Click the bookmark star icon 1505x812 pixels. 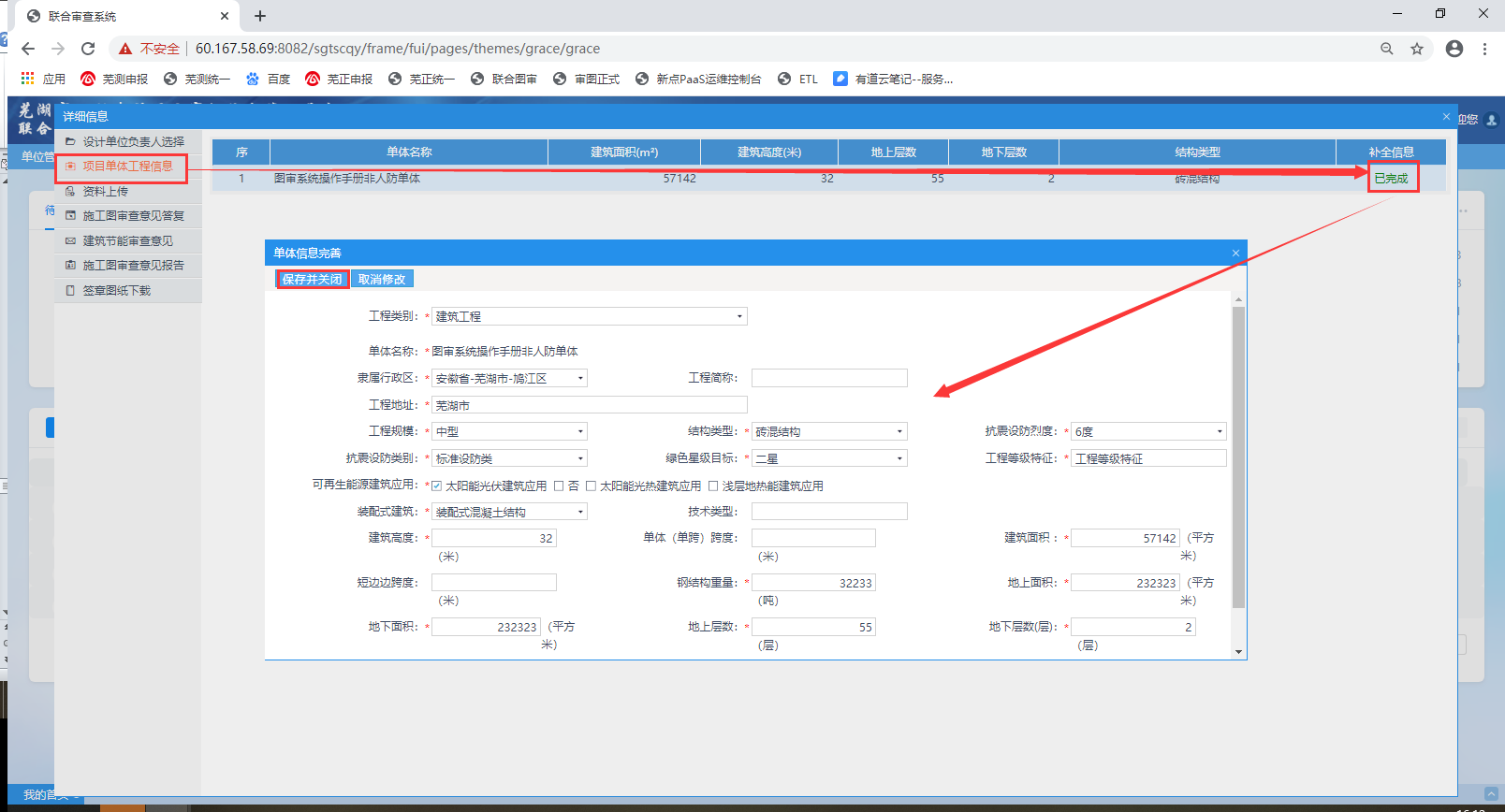[x=1417, y=49]
